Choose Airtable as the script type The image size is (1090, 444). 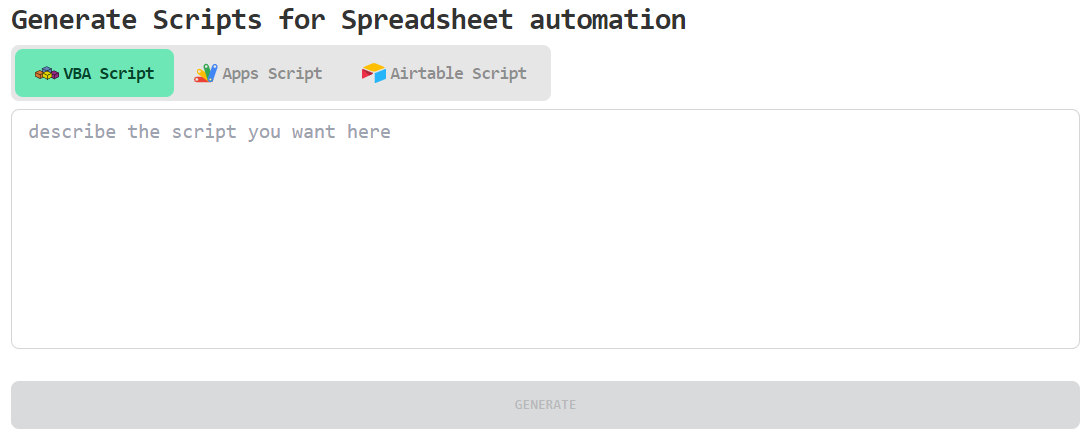point(445,73)
